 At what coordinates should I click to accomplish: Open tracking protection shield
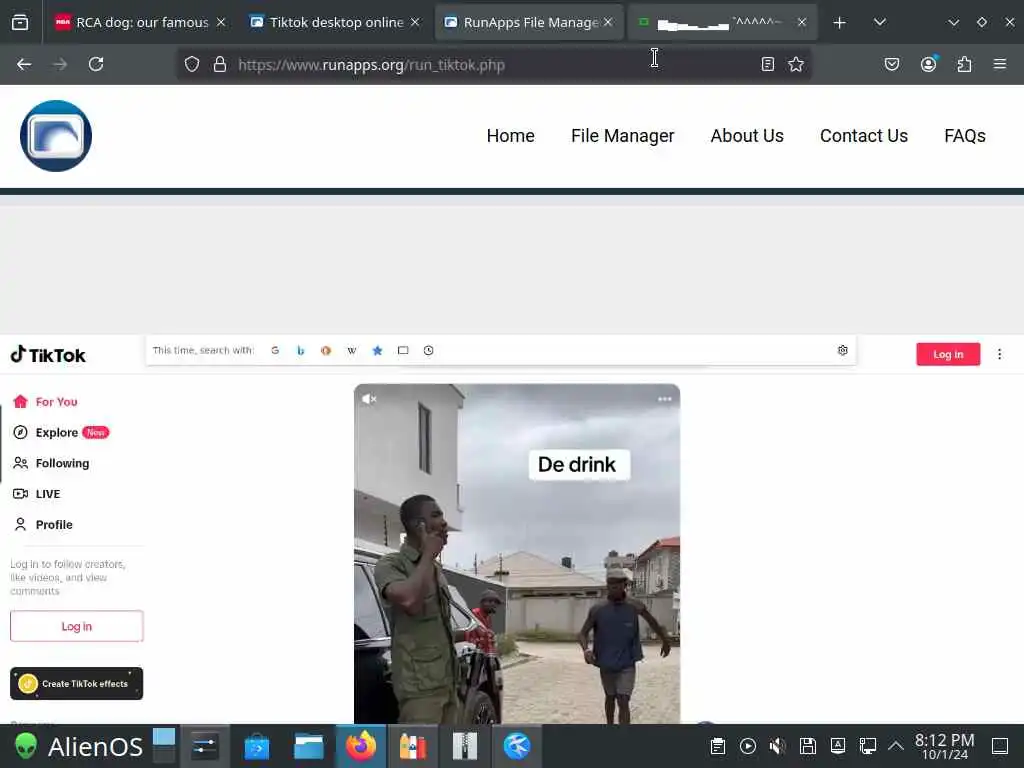click(x=191, y=64)
